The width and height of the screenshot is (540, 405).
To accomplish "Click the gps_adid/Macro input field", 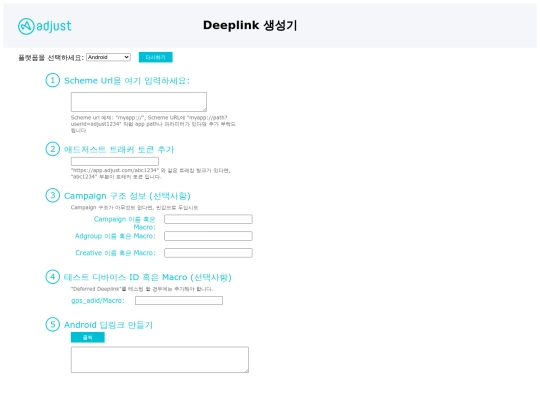I will (179, 301).
